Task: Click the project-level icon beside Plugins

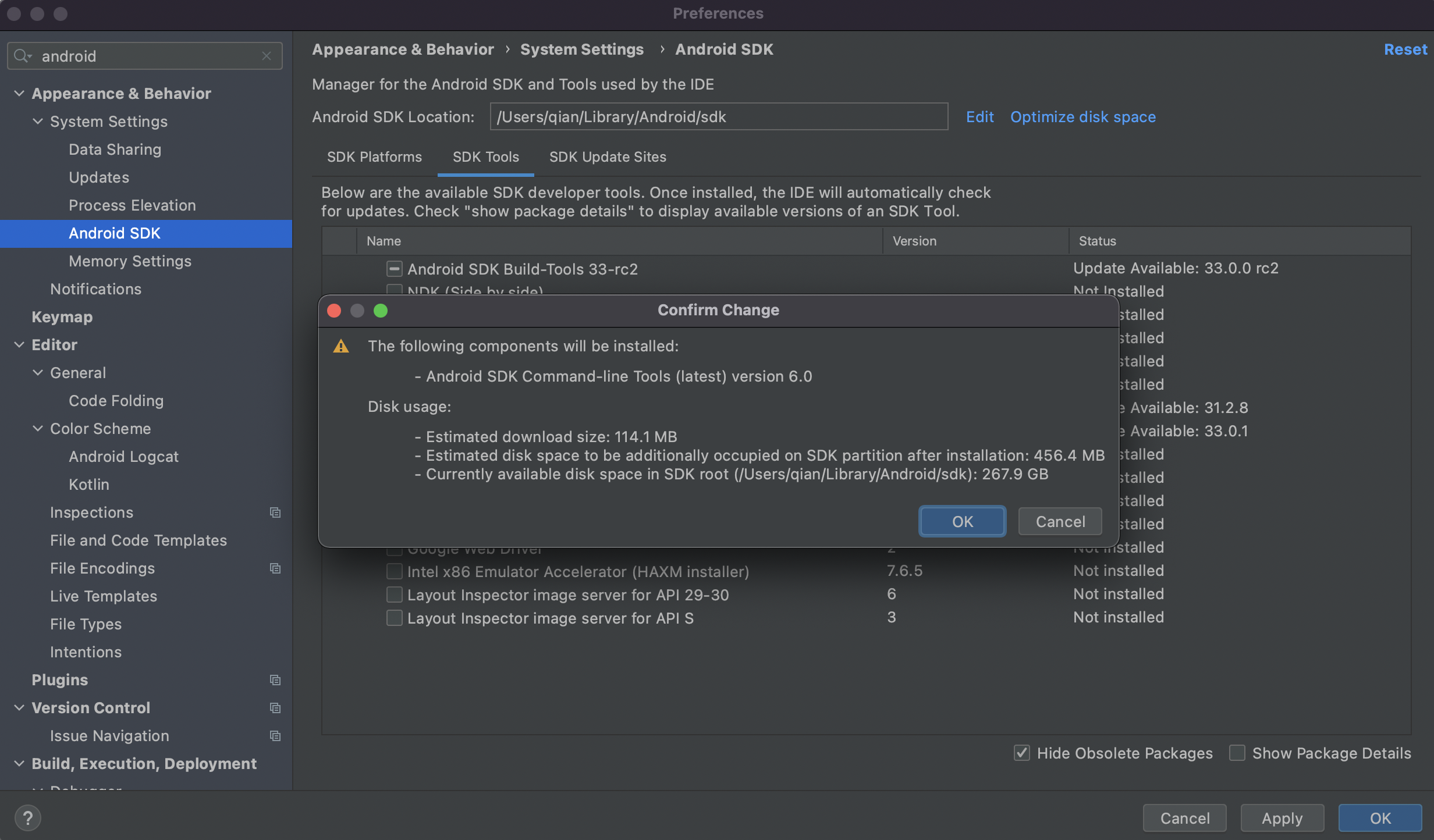Action: (x=275, y=680)
